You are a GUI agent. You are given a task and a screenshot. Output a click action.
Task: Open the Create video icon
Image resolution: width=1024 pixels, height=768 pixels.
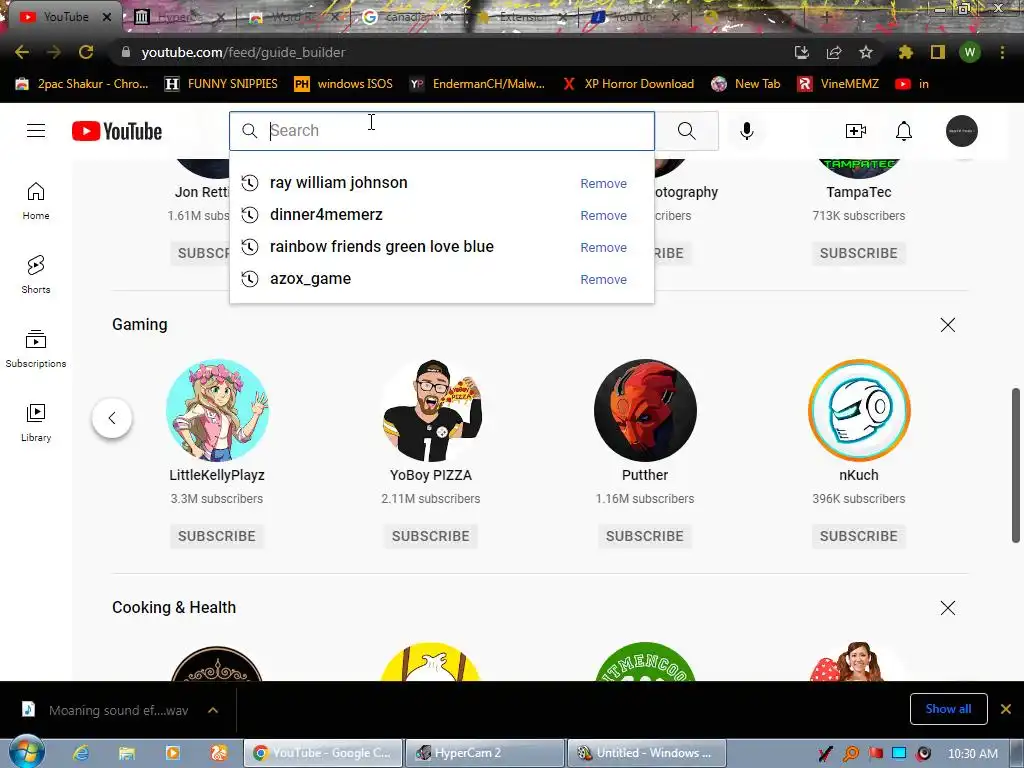pyautogui.click(x=856, y=131)
